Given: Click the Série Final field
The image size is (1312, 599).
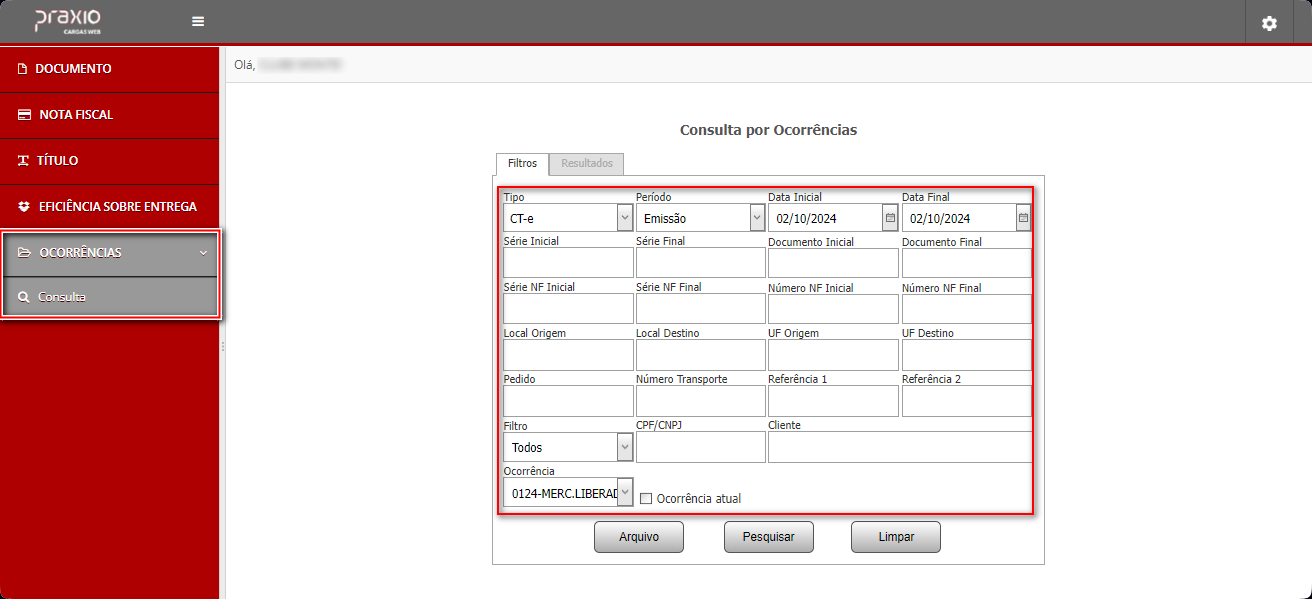Looking at the screenshot, I should point(701,263).
